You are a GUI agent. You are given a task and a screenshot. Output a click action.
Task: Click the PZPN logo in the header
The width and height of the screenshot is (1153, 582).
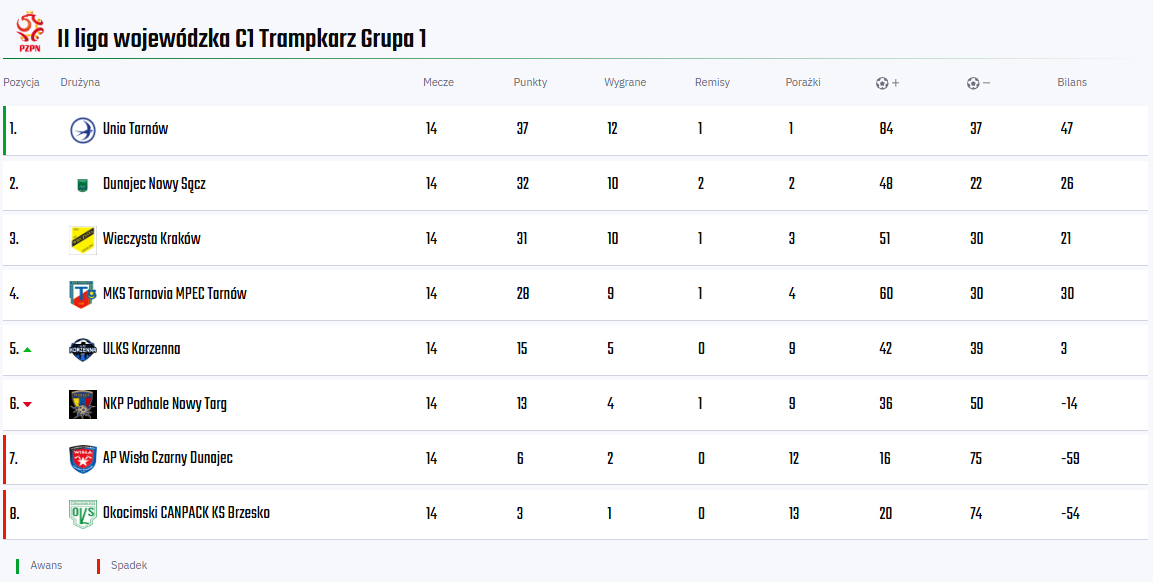click(31, 32)
